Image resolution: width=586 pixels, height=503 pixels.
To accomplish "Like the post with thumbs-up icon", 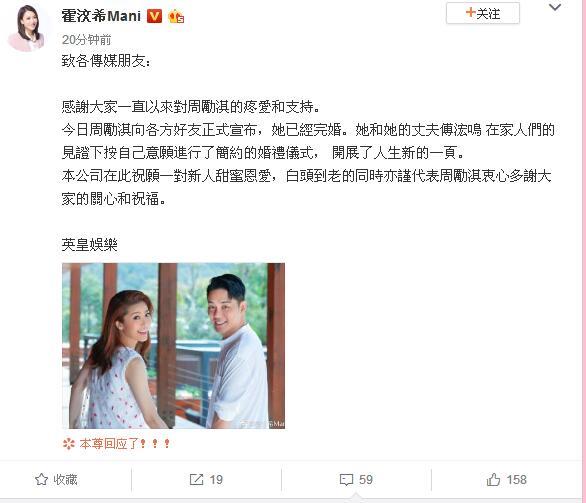I will (x=493, y=479).
